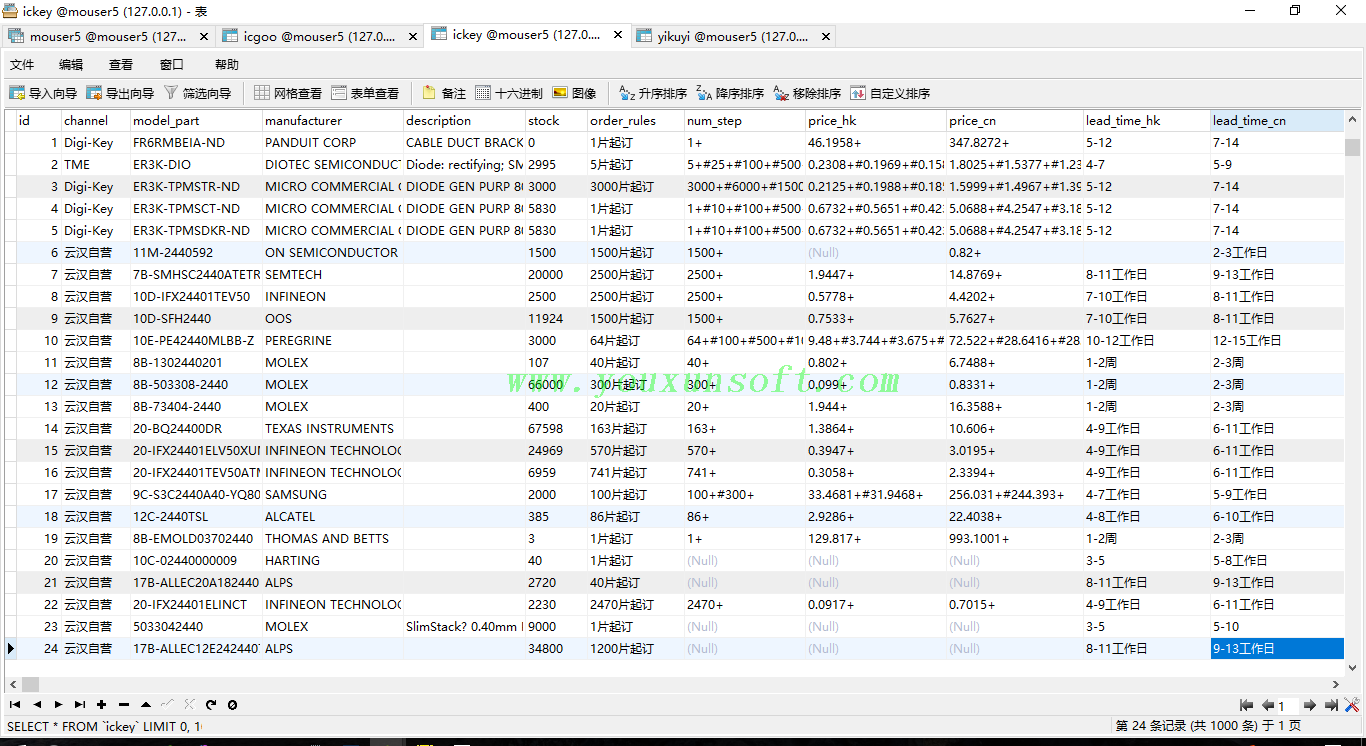Apply 升序排序 ascending sort
This screenshot has height=746, width=1366.
(653, 93)
